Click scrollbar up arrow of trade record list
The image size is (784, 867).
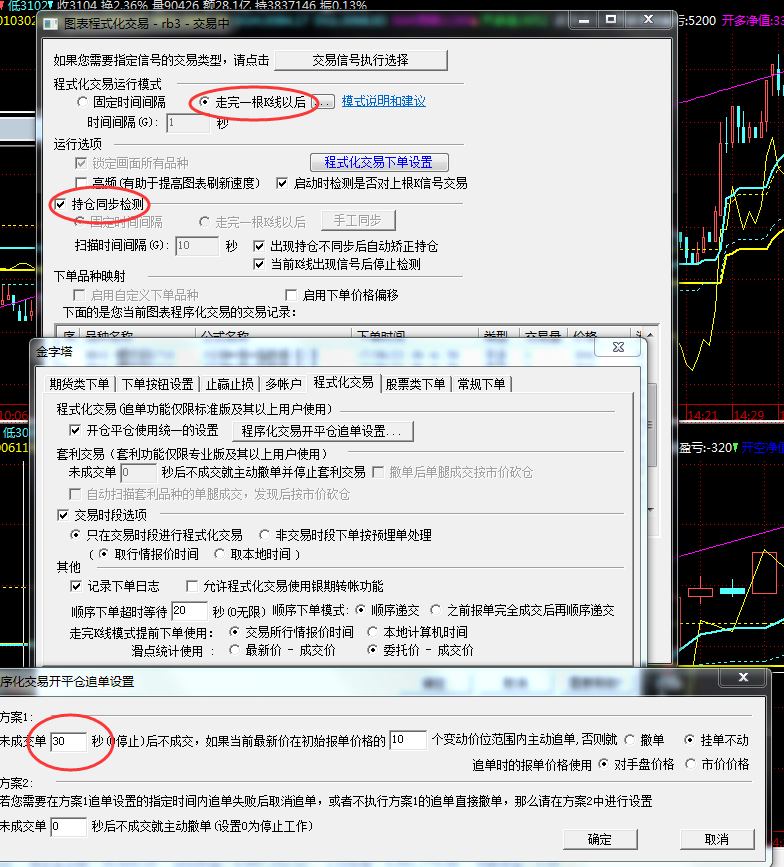(651, 335)
